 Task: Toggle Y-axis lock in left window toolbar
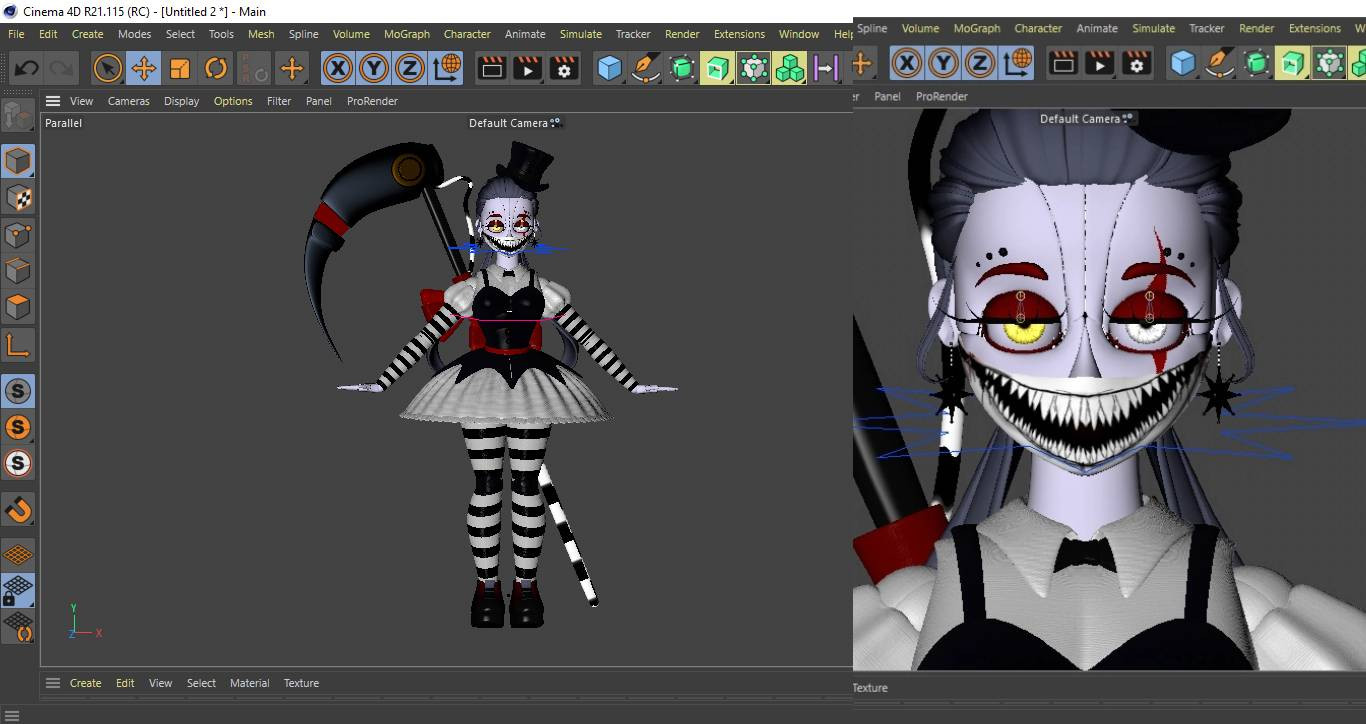pyautogui.click(x=374, y=69)
